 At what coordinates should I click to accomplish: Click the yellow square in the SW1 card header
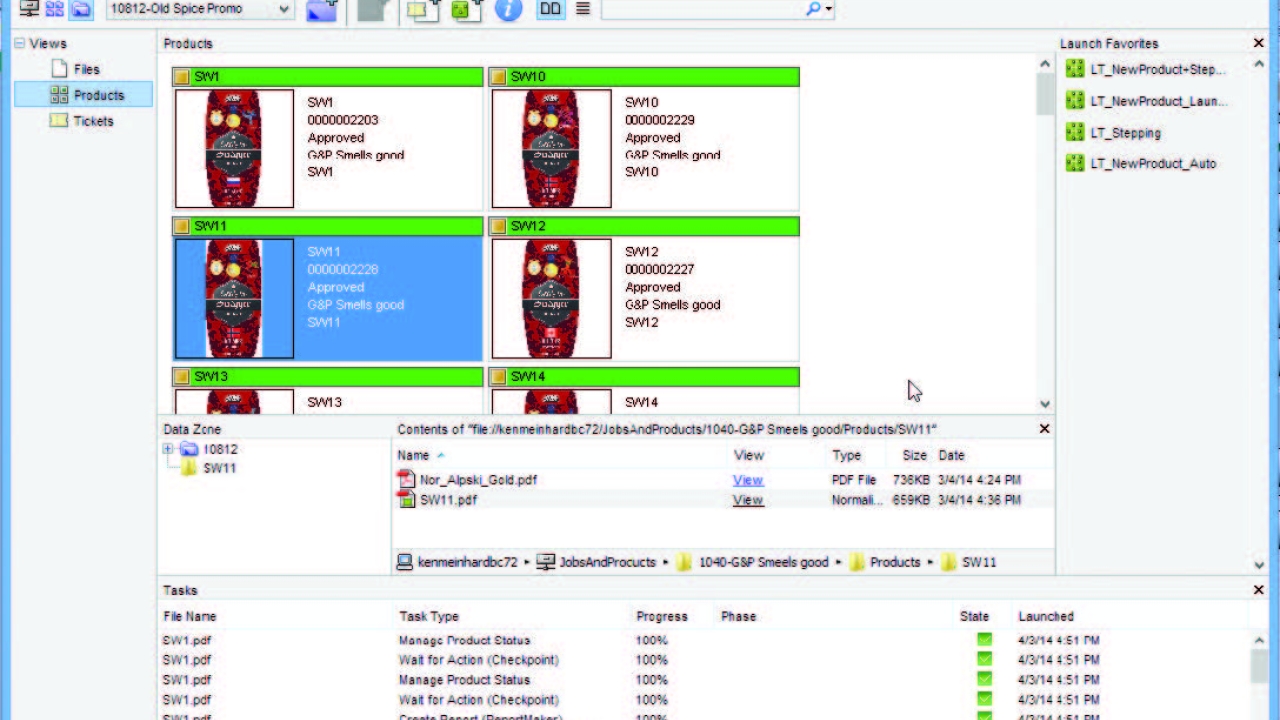point(181,77)
